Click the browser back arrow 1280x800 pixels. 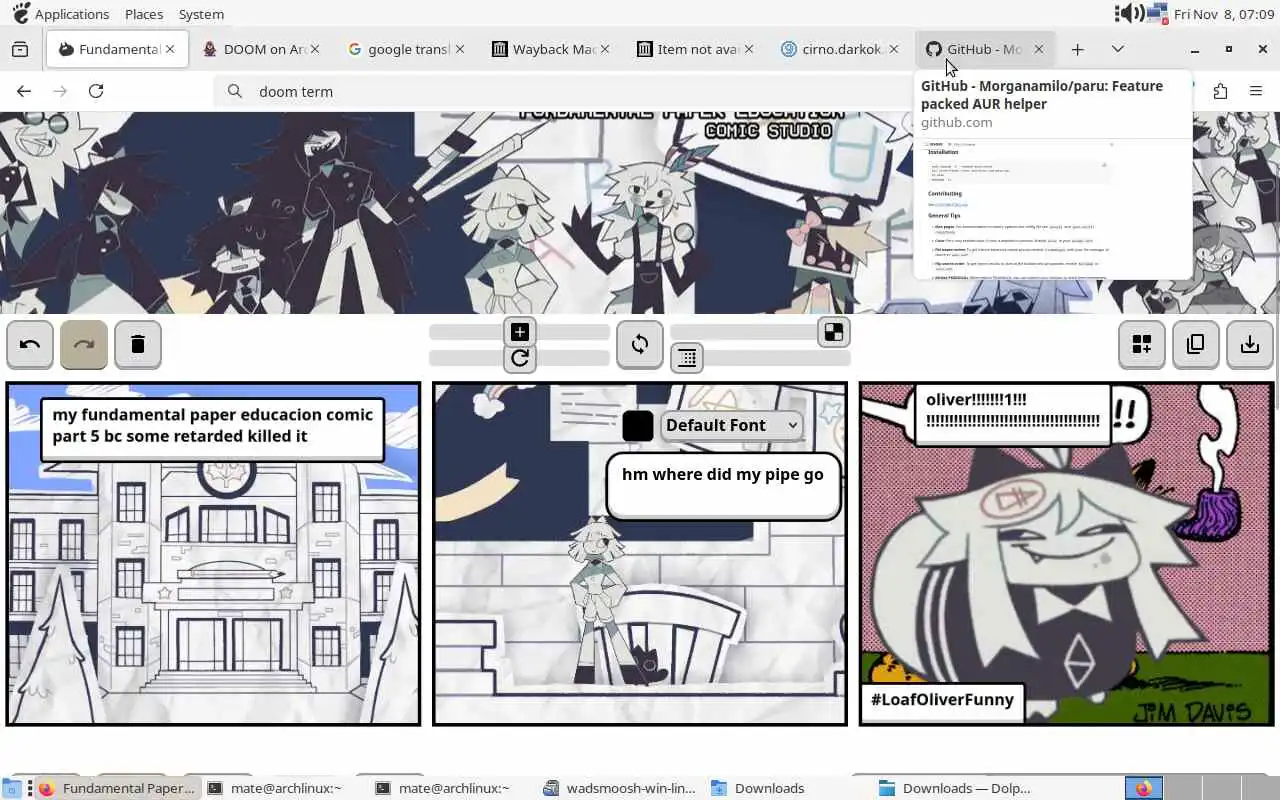(x=24, y=91)
